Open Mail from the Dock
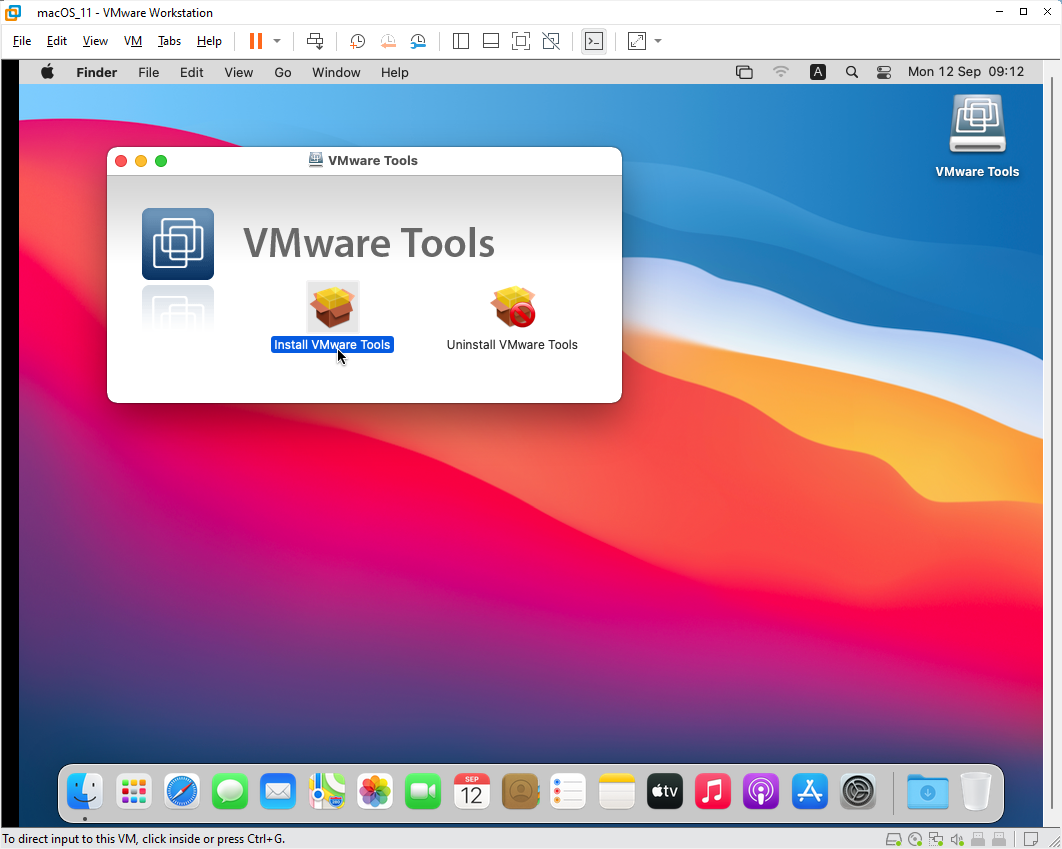 (x=278, y=791)
